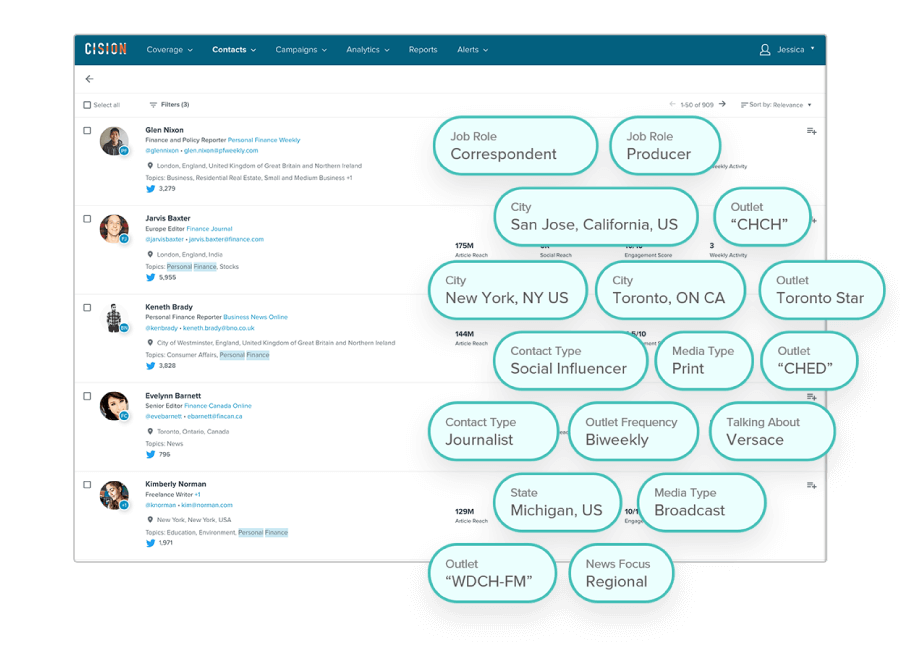Expand the Coverage menu
Image resolution: width=900 pixels, height=650 pixels.
169,49
